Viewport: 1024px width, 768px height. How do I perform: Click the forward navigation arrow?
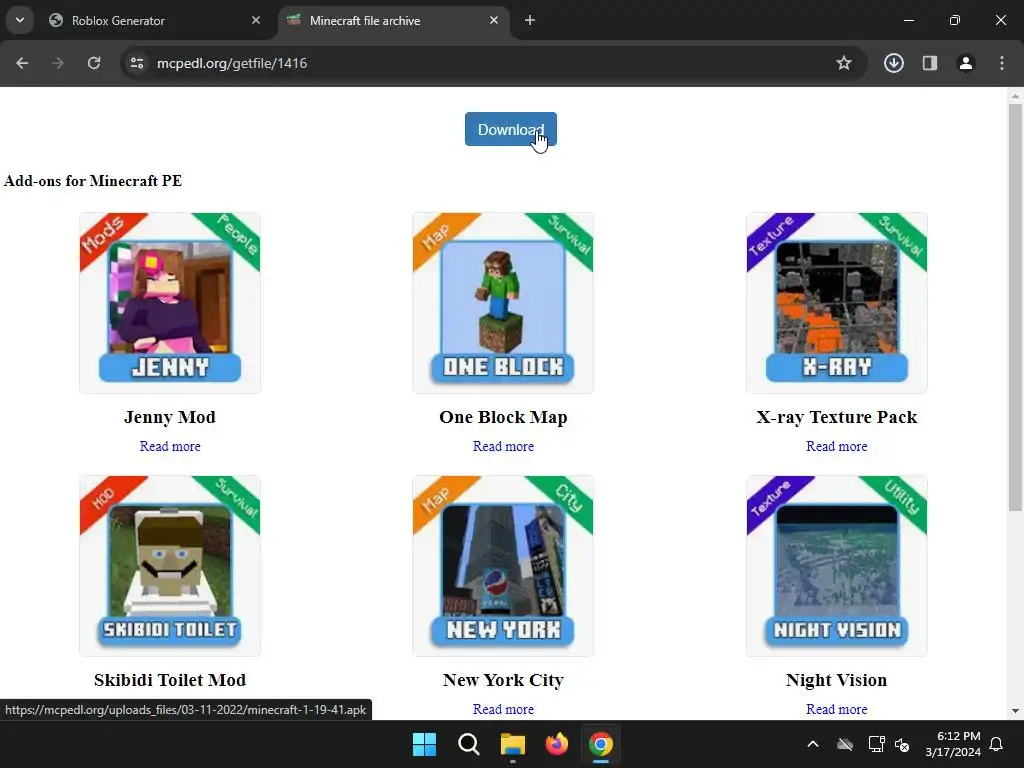[x=57, y=63]
